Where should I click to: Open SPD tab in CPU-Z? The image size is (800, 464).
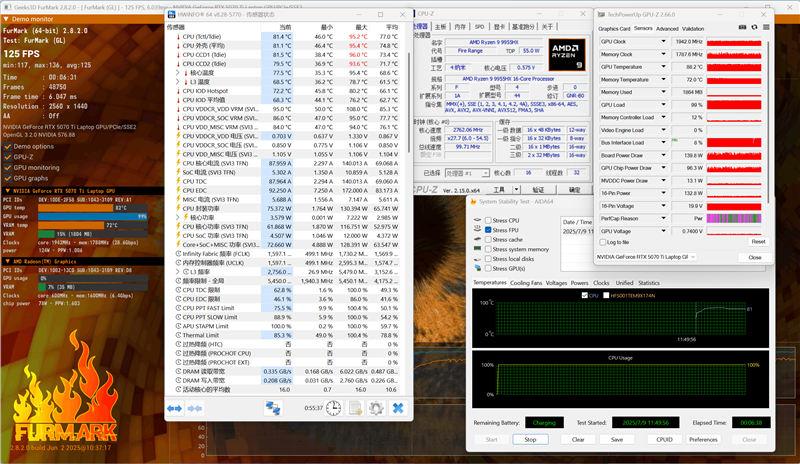(479, 27)
